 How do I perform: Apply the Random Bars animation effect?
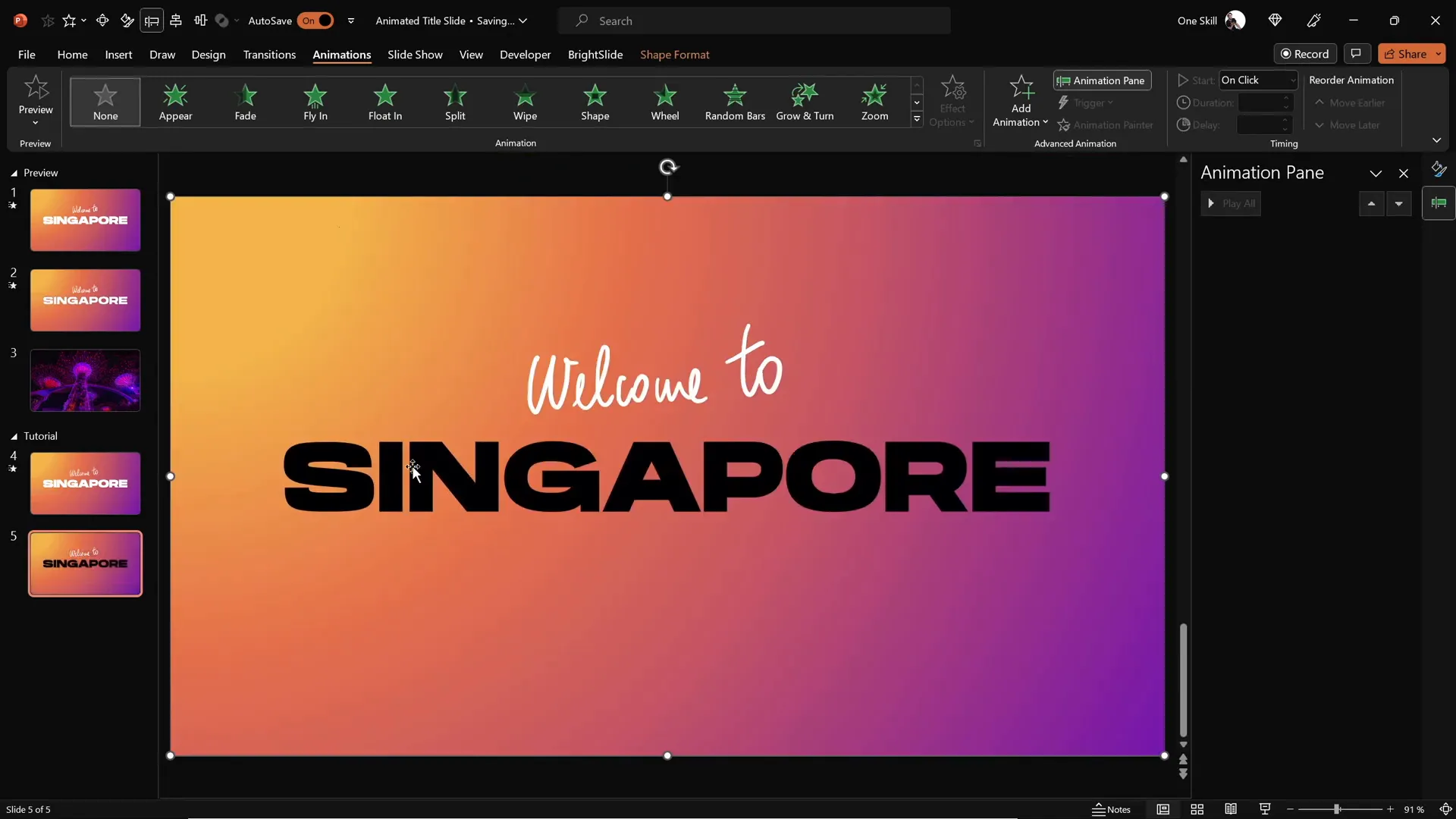pyautogui.click(x=735, y=102)
